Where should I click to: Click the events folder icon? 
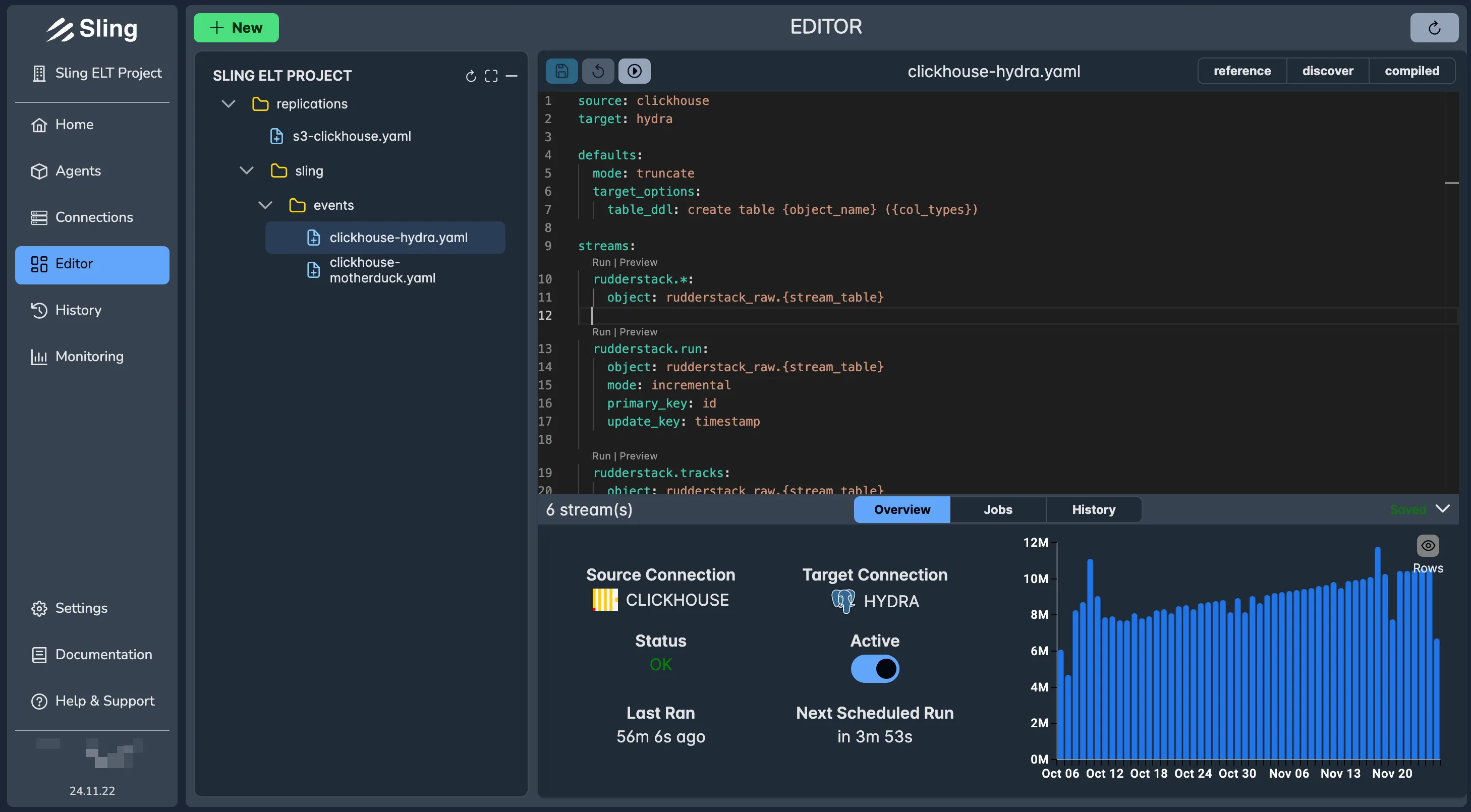297,205
